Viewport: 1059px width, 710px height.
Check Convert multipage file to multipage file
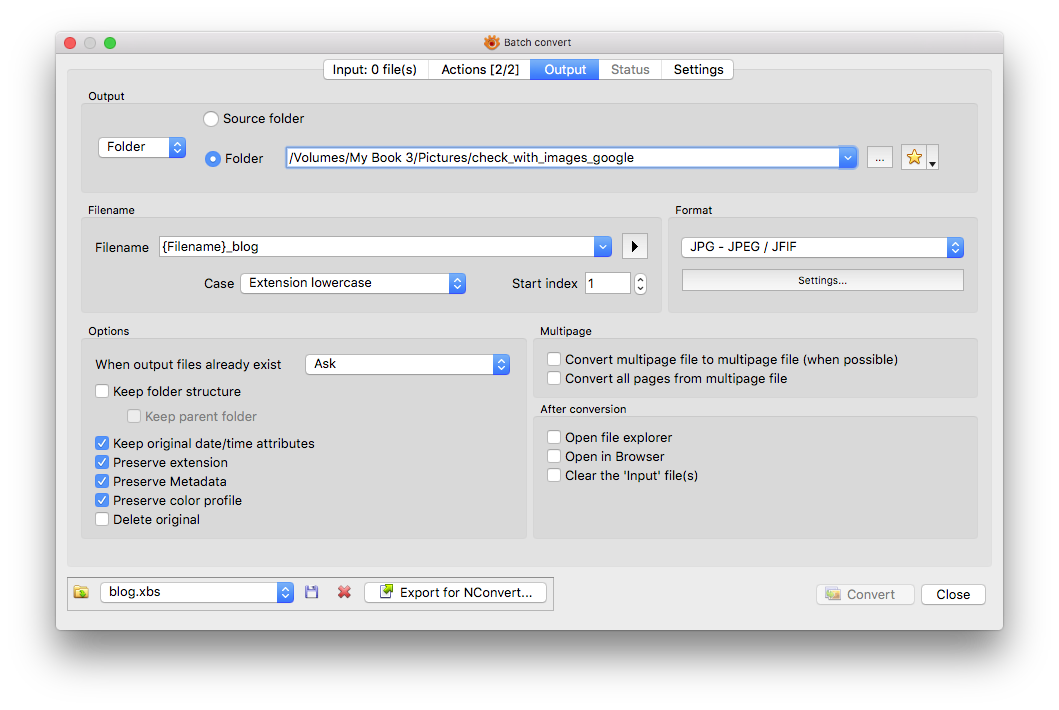point(554,359)
